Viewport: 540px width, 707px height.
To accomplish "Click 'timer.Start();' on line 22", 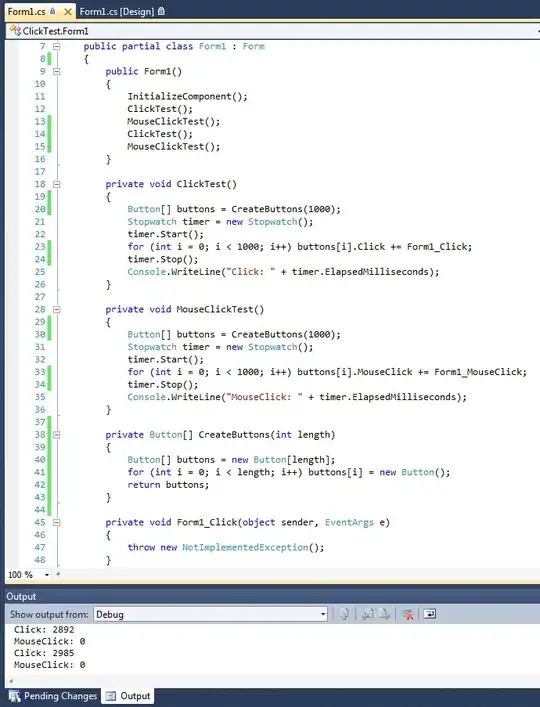I will point(165,234).
